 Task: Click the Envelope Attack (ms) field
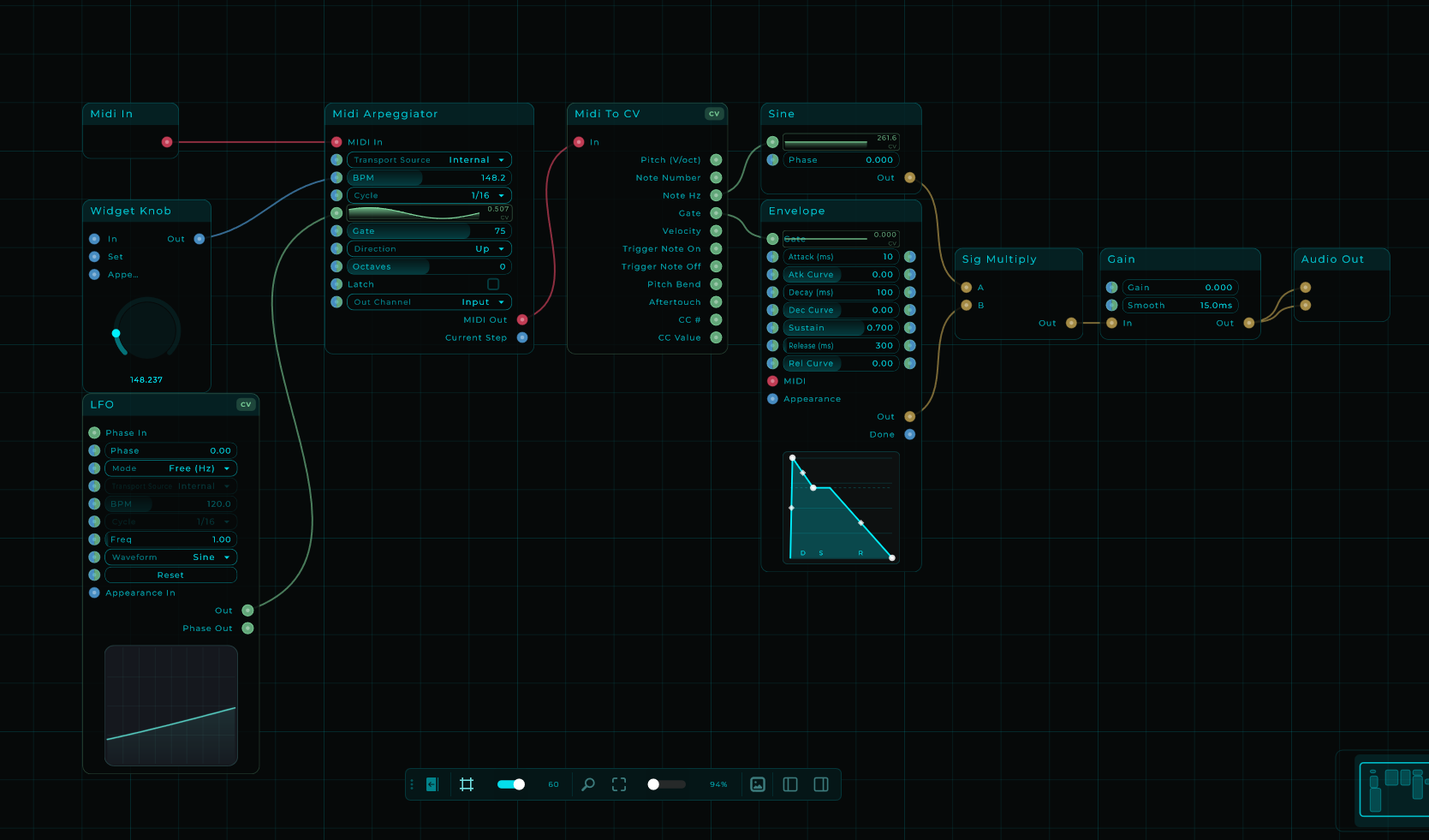tap(841, 257)
